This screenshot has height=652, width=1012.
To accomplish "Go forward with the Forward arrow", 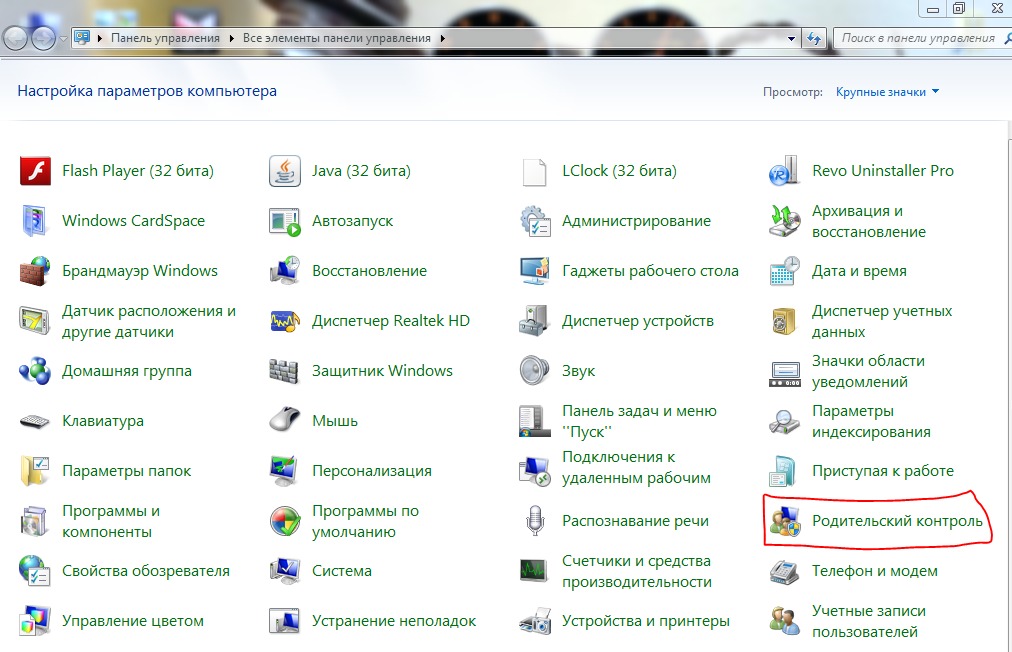I will pos(43,39).
